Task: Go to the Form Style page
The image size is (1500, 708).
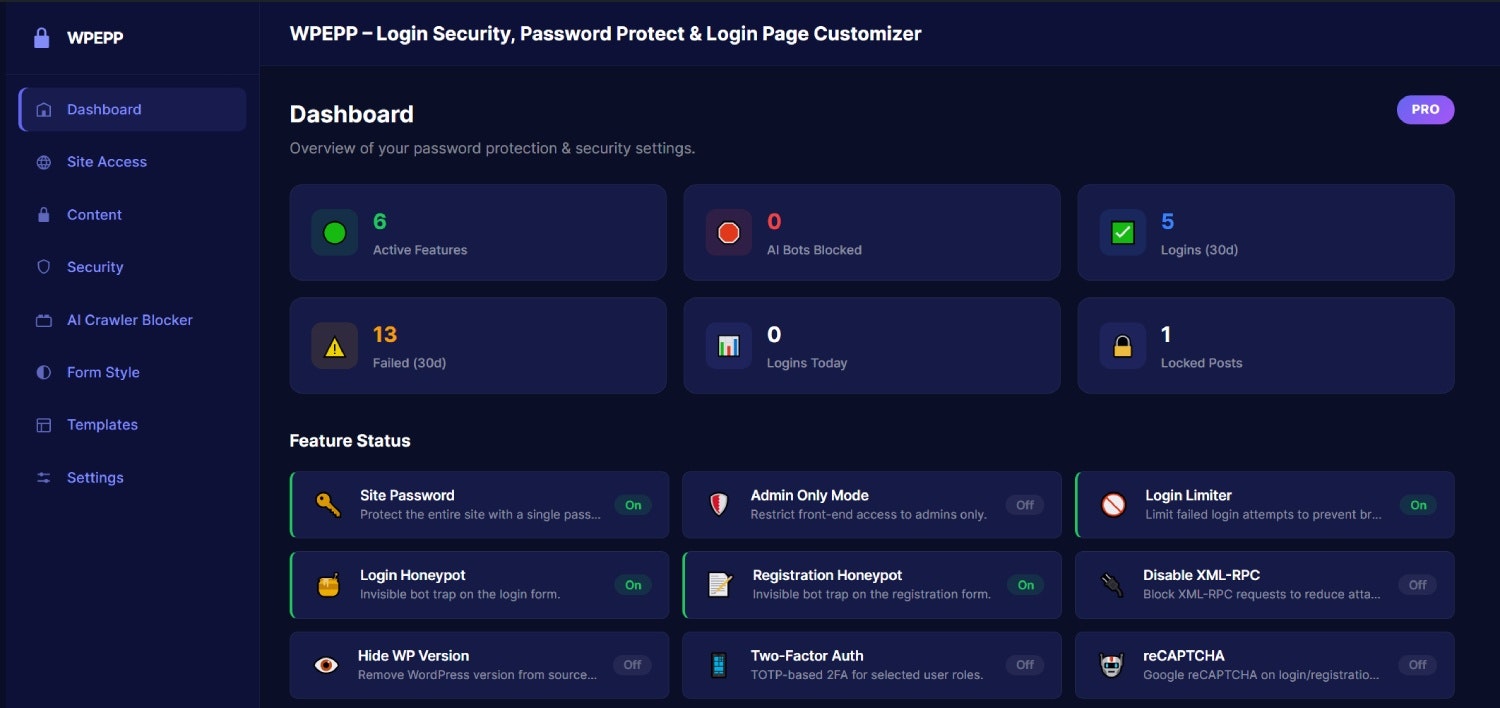Action: coord(103,372)
